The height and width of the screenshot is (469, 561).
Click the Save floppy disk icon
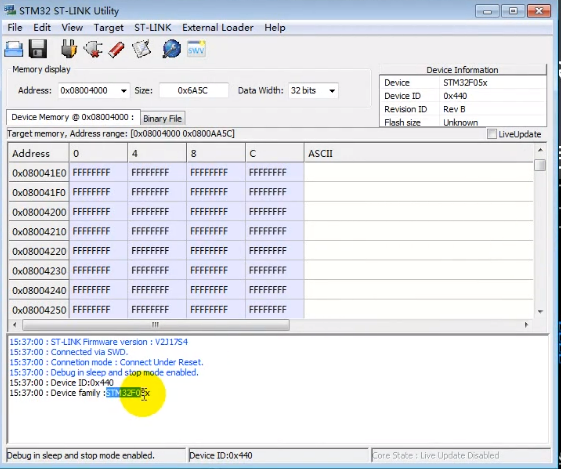[38, 49]
